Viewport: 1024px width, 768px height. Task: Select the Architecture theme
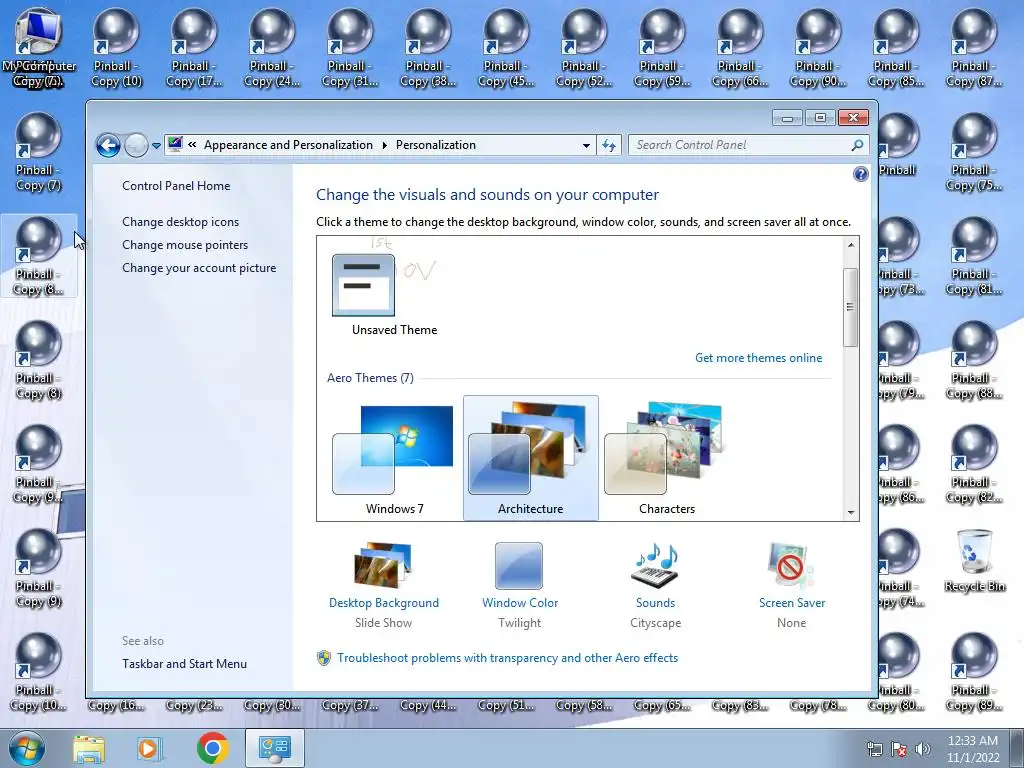pos(530,458)
